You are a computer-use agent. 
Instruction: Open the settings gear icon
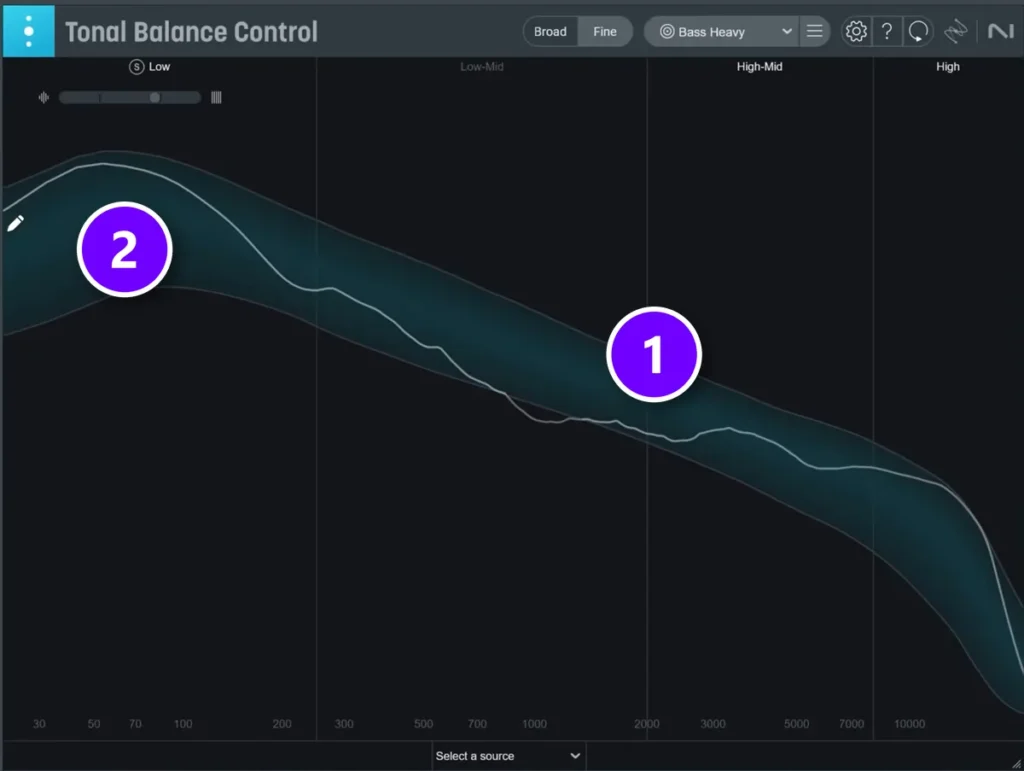[856, 31]
